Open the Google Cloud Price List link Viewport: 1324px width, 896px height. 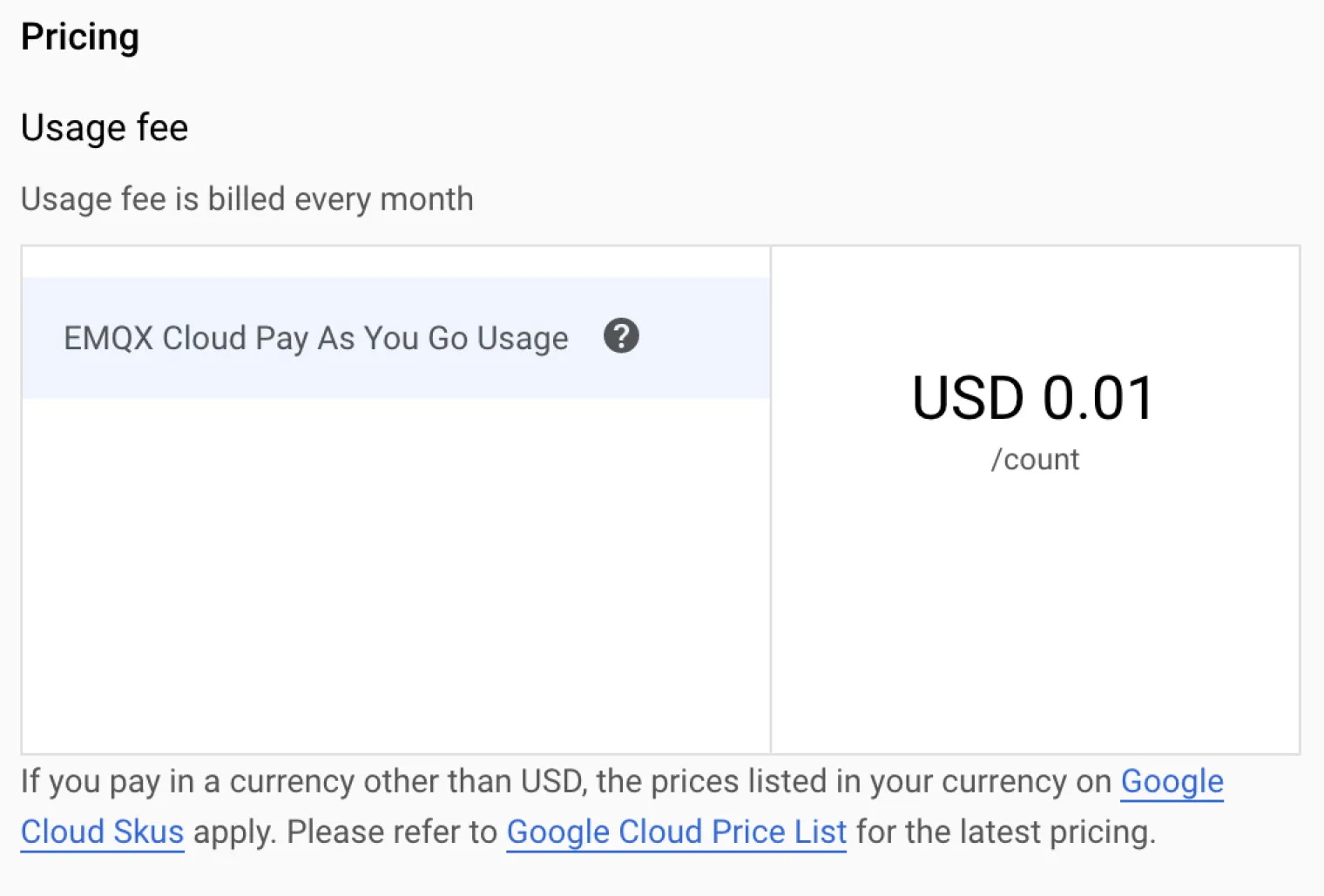(x=676, y=832)
